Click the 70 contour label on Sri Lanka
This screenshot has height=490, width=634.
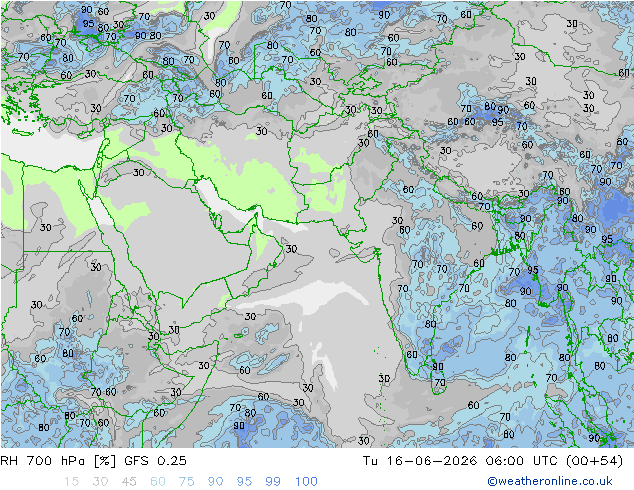[x=440, y=382]
